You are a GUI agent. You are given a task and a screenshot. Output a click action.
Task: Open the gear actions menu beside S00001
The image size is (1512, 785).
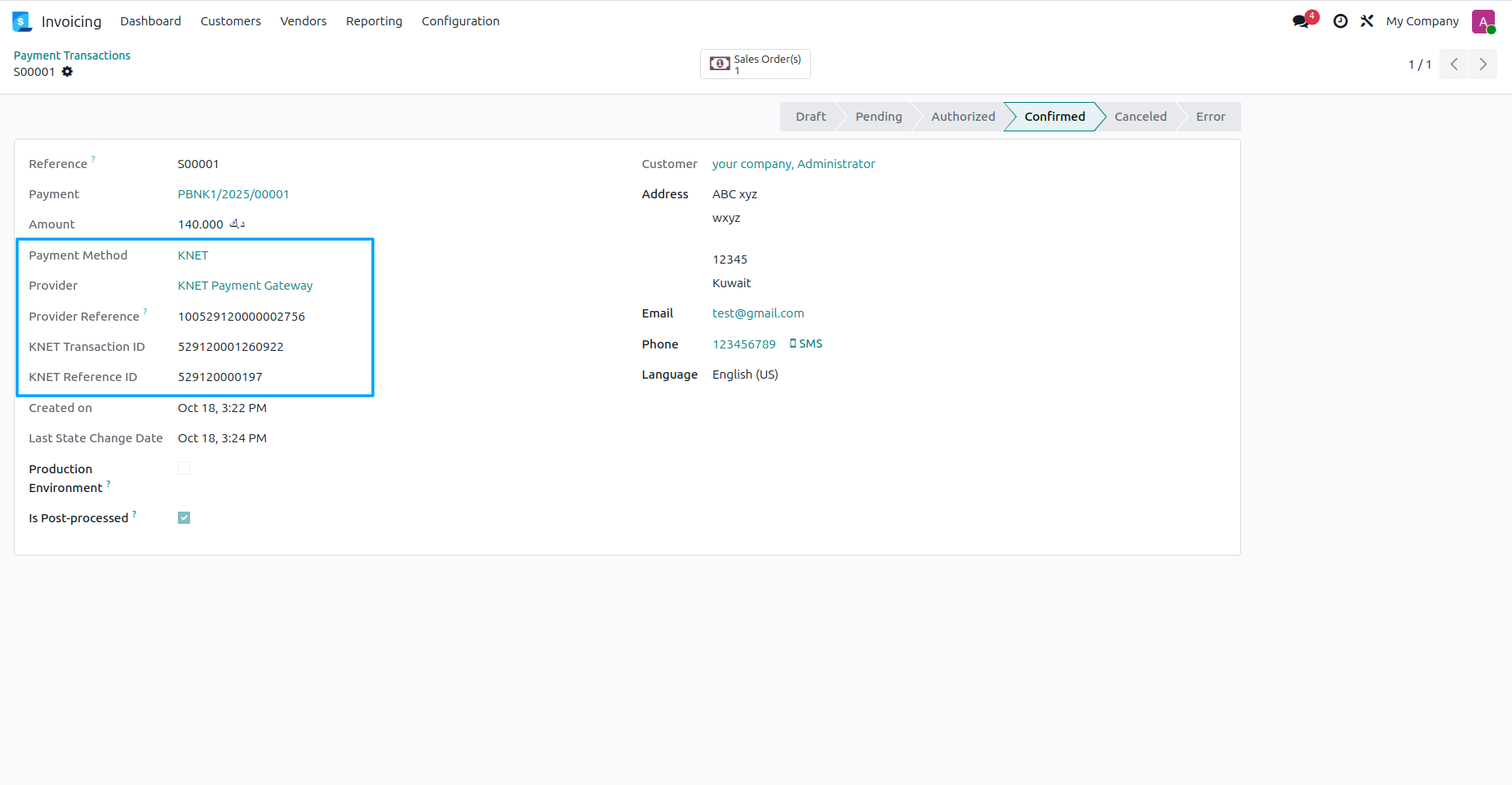[68, 72]
